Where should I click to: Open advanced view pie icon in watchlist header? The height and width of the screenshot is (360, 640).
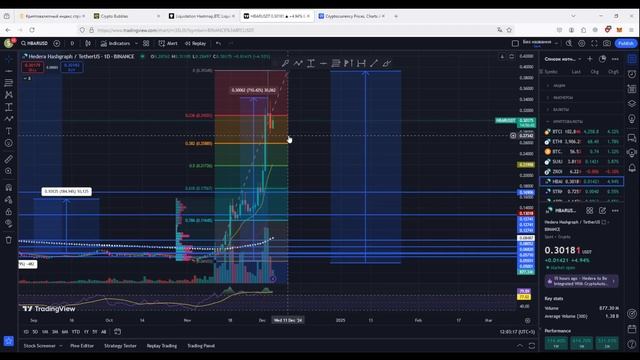[x=602, y=59]
